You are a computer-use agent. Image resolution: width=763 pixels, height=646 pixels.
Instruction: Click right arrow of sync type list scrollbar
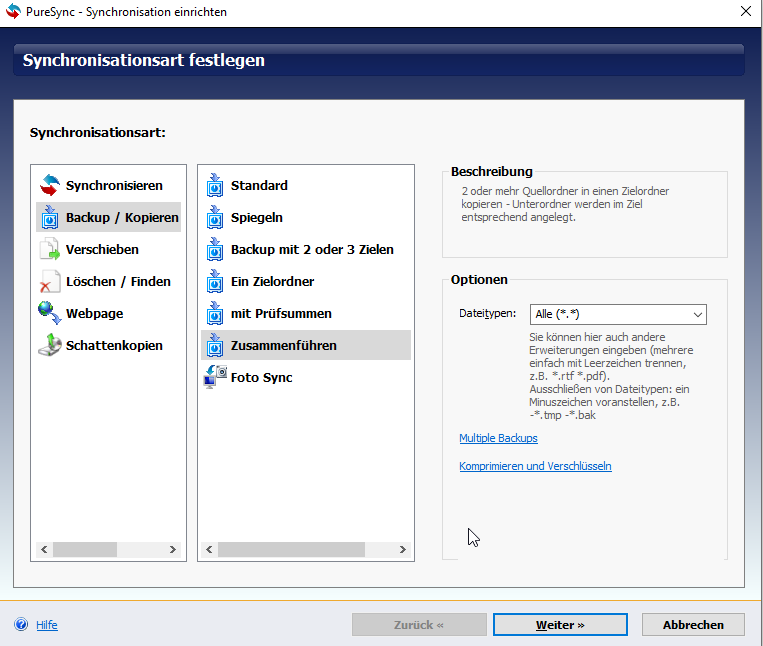click(x=173, y=549)
